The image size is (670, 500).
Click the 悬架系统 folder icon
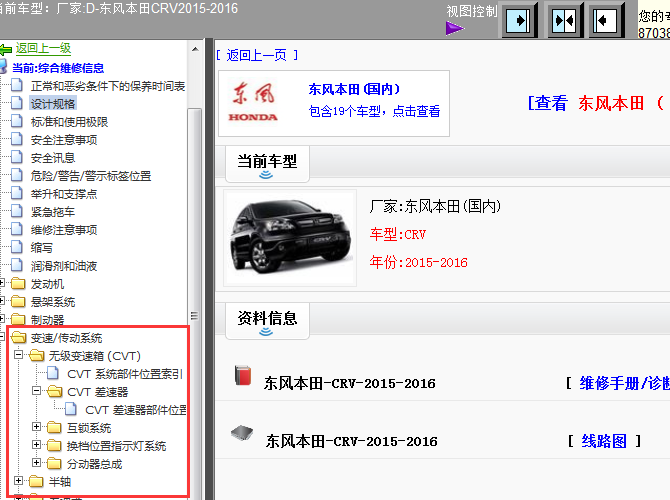pos(18,301)
